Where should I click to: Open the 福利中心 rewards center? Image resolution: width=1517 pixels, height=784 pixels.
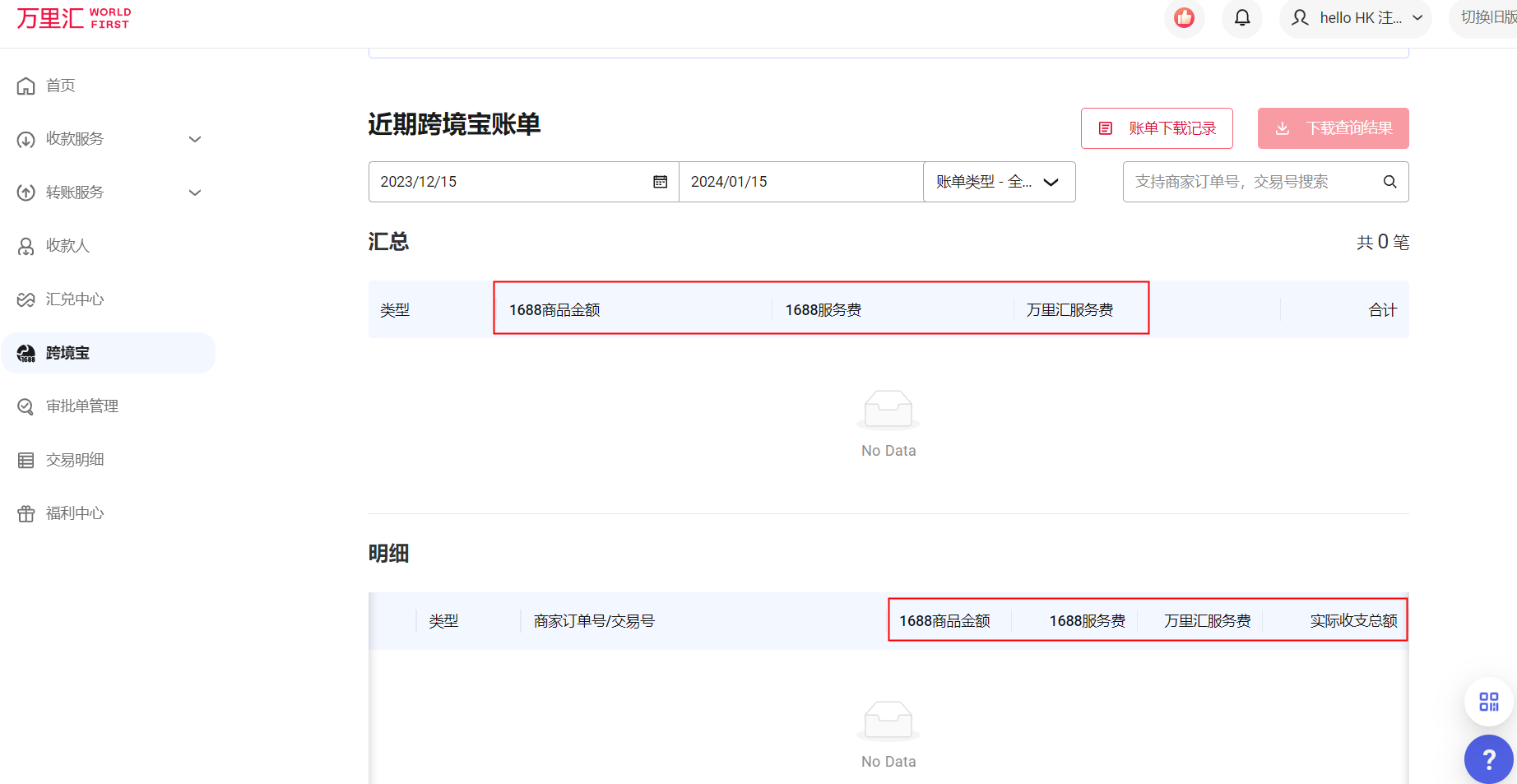pyautogui.click(x=74, y=513)
